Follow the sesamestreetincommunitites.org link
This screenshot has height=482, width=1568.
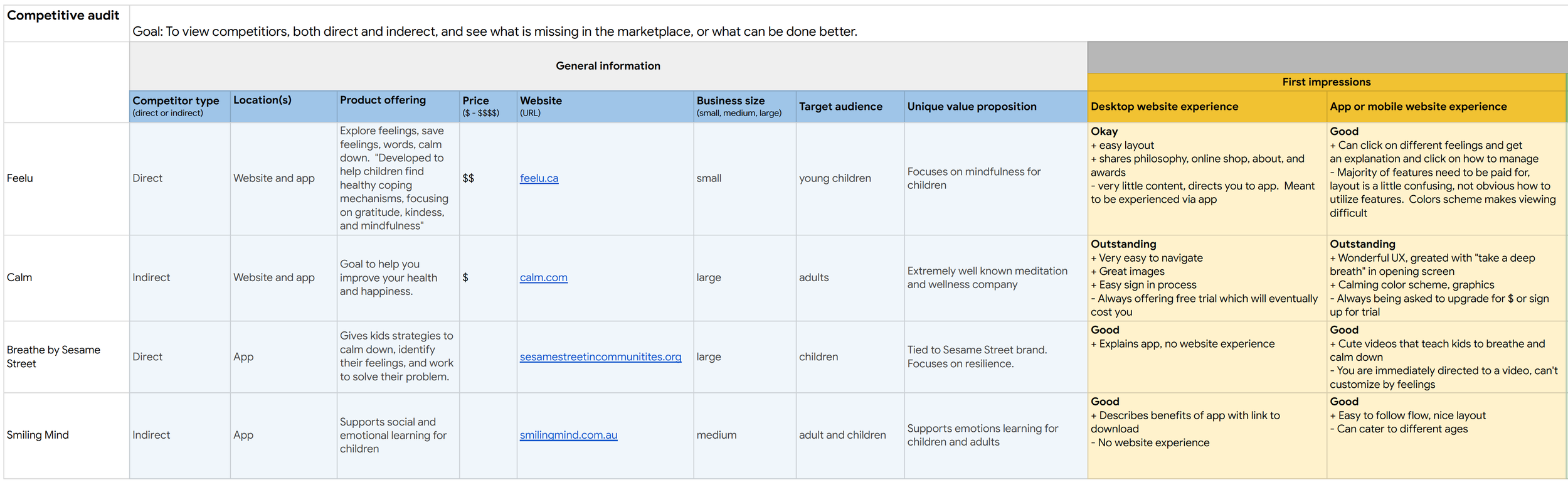point(600,356)
